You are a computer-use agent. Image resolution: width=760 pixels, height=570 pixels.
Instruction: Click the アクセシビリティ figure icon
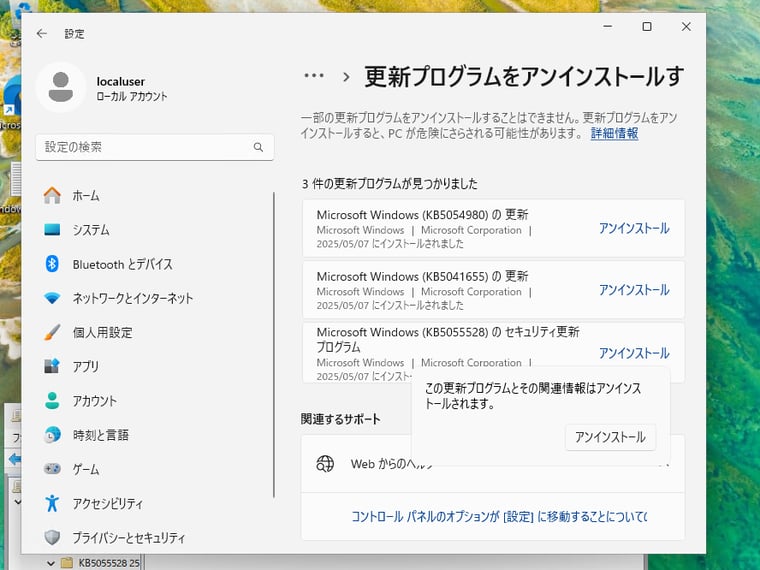pyautogui.click(x=52, y=503)
